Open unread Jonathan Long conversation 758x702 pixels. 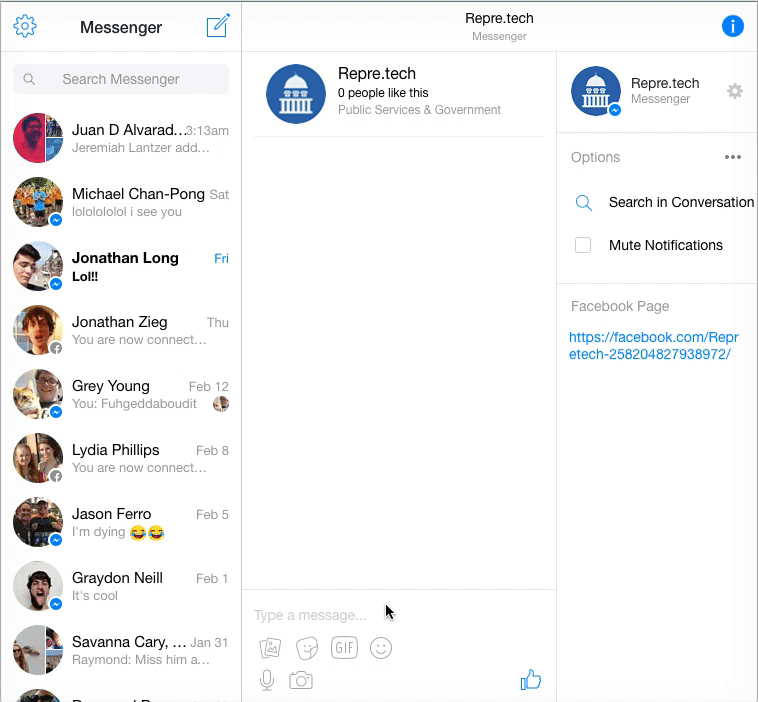tap(121, 266)
